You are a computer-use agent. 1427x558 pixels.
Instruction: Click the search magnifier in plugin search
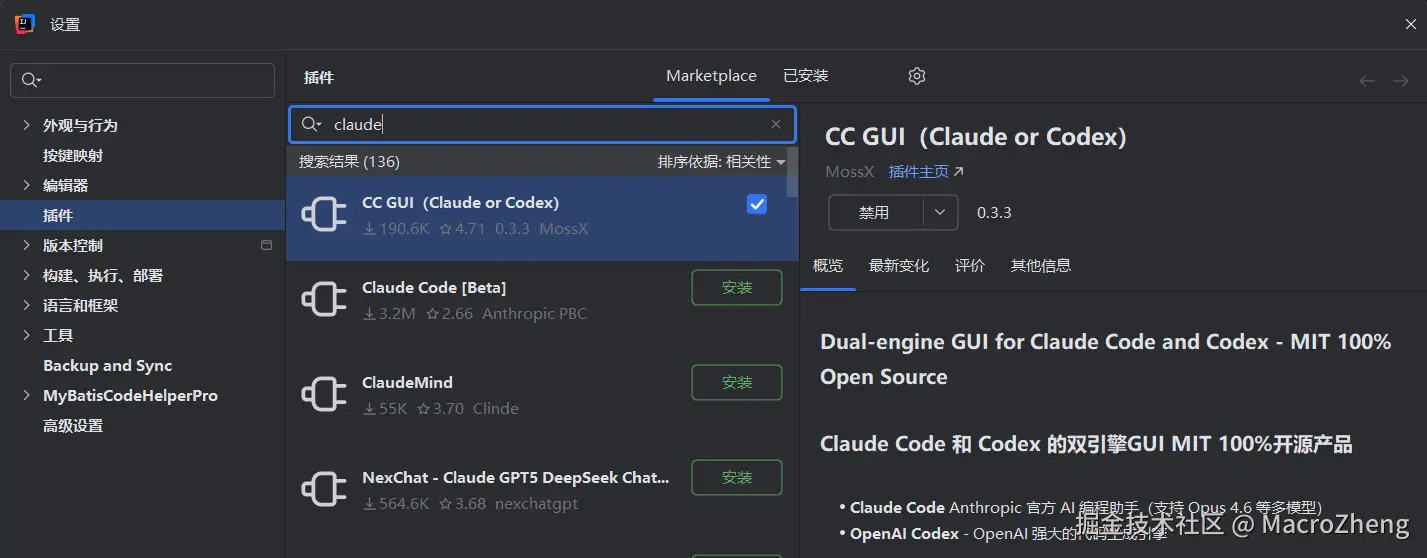[311, 124]
